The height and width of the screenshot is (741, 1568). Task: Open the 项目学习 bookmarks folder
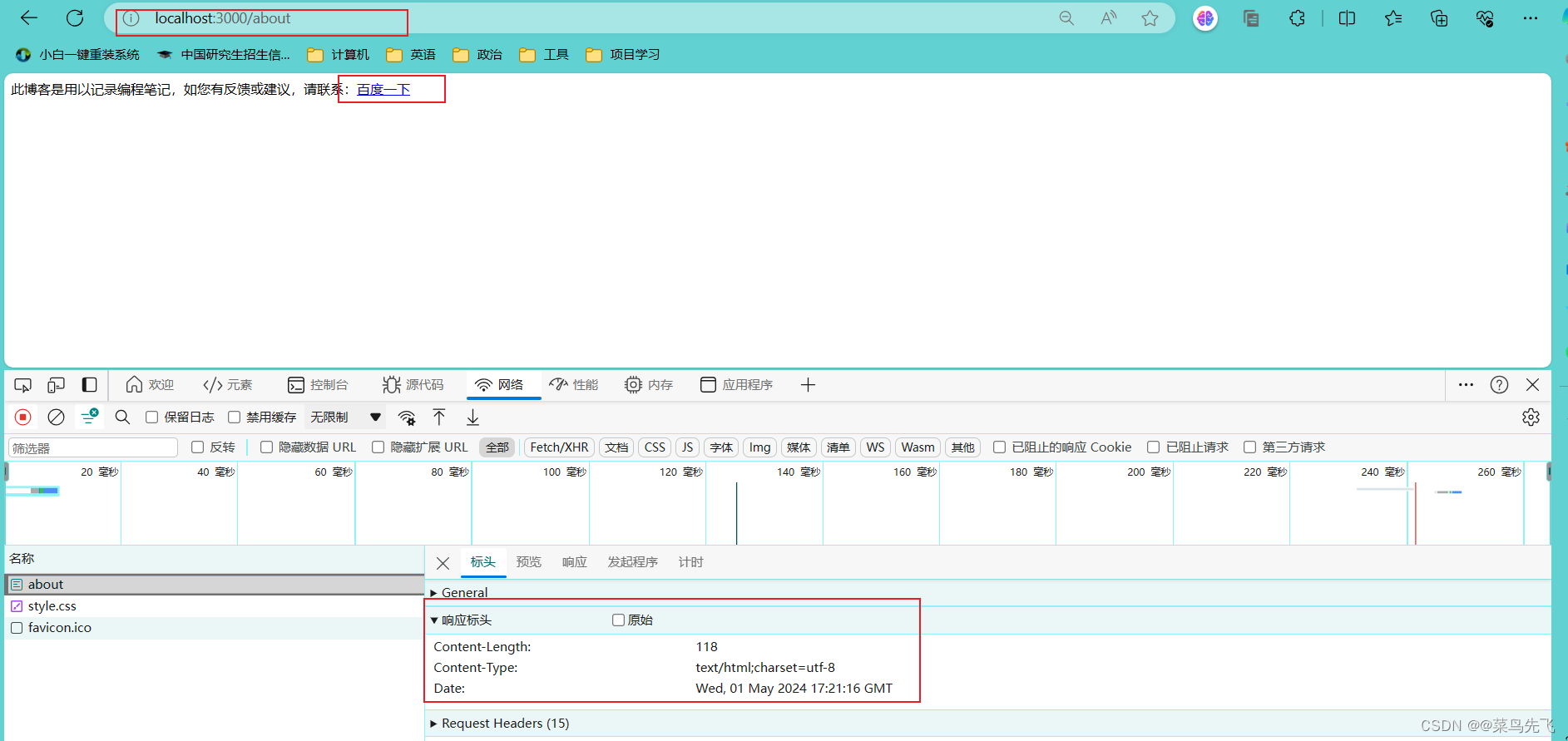(x=623, y=55)
